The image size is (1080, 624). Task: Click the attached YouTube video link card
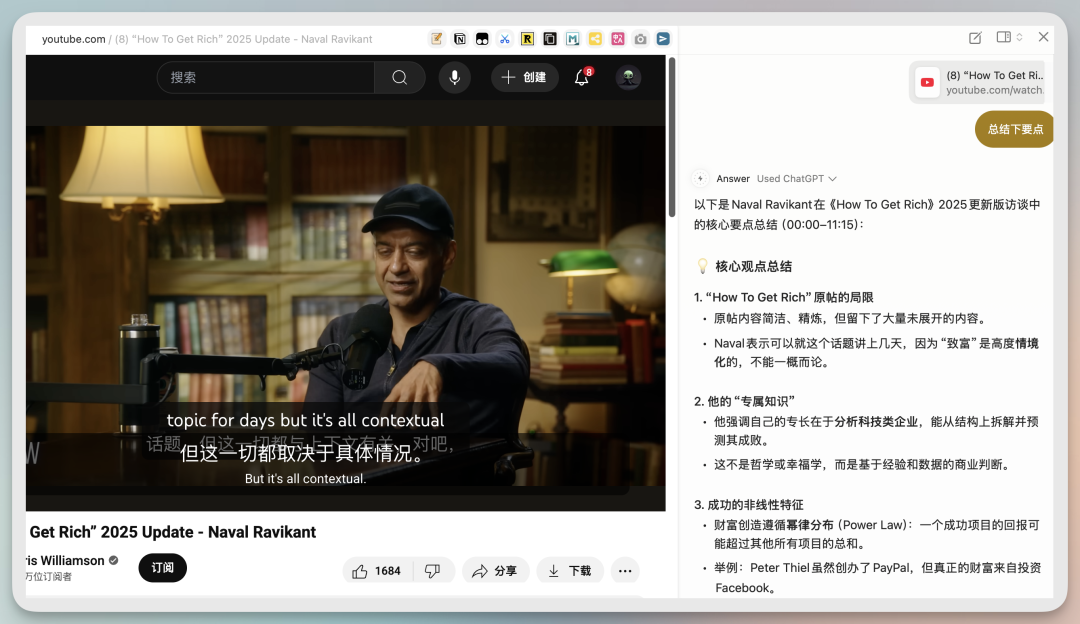pyautogui.click(x=980, y=83)
